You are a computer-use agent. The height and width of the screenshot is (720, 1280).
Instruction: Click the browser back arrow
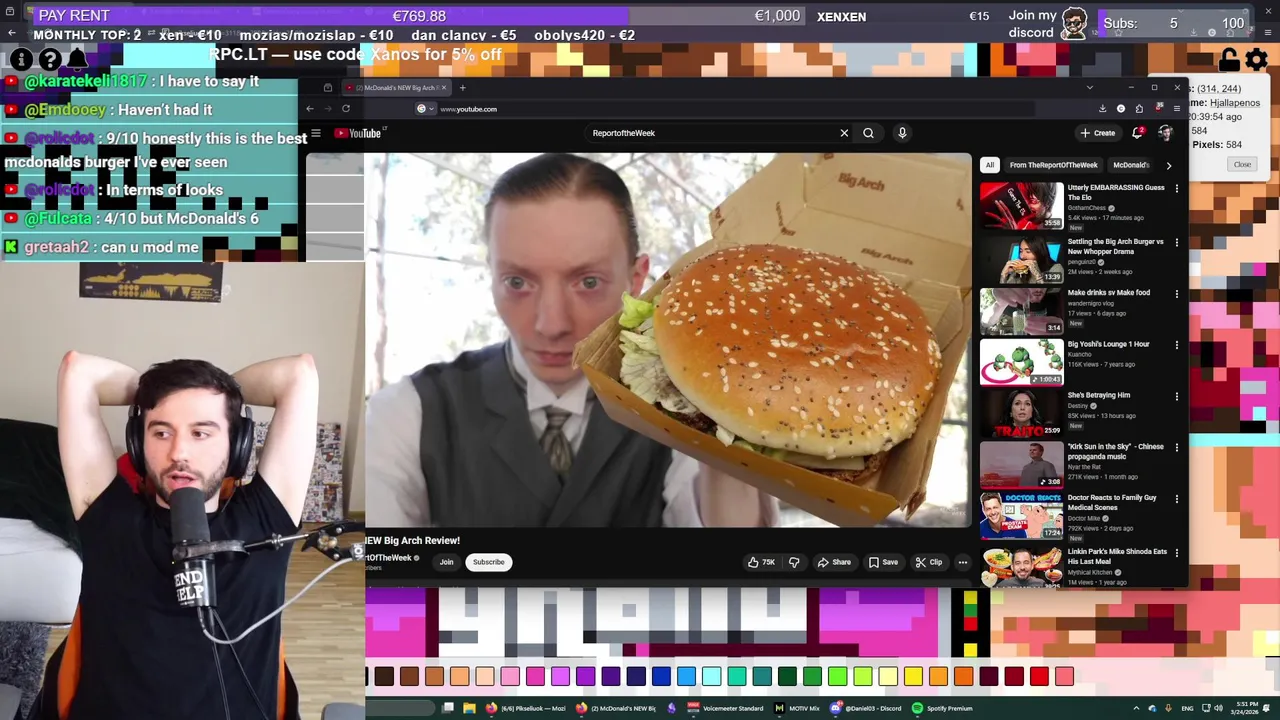pyautogui.click(x=310, y=109)
